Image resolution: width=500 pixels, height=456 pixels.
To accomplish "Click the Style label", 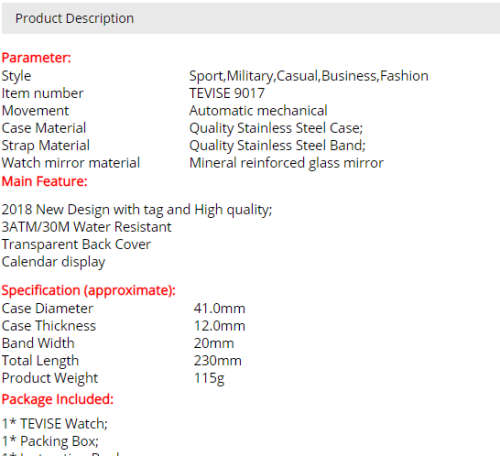I will (x=16, y=76).
